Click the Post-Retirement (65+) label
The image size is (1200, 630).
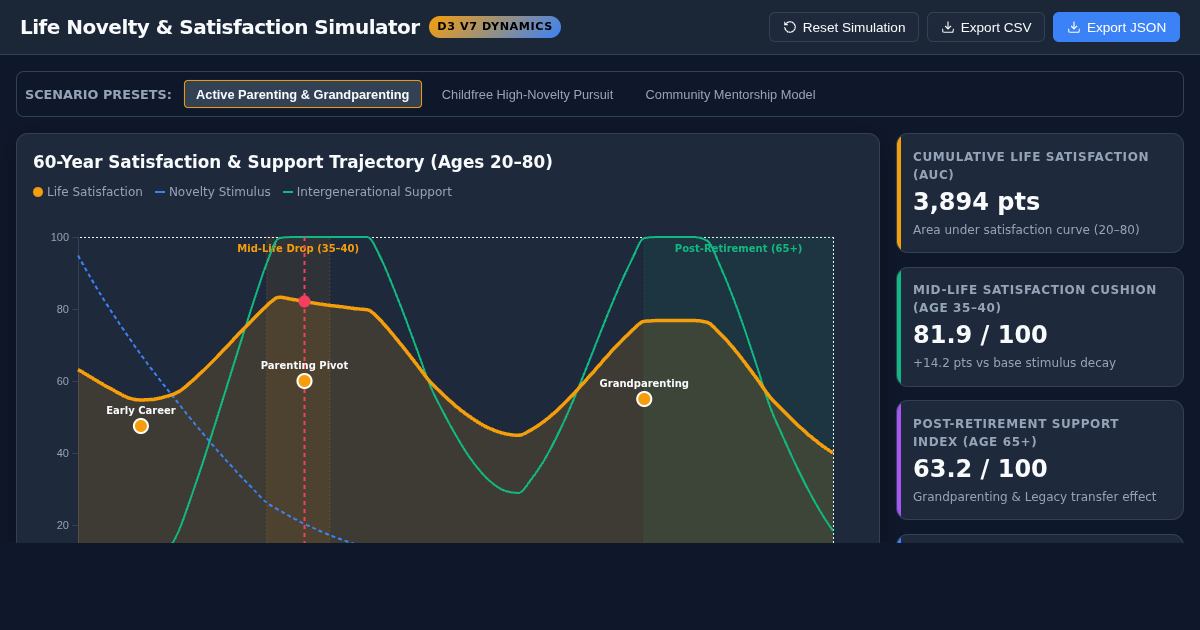[738, 248]
